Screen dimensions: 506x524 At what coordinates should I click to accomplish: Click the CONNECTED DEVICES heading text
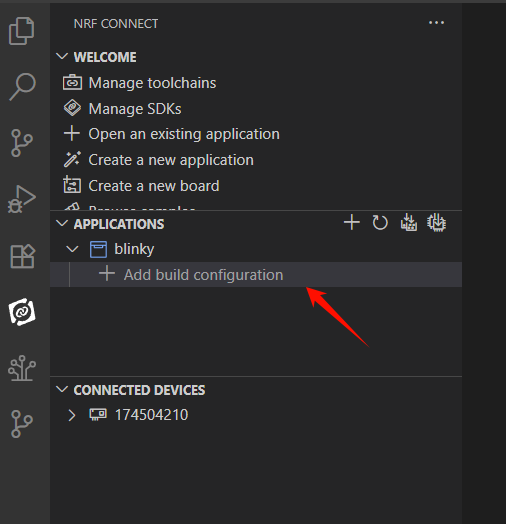139,390
